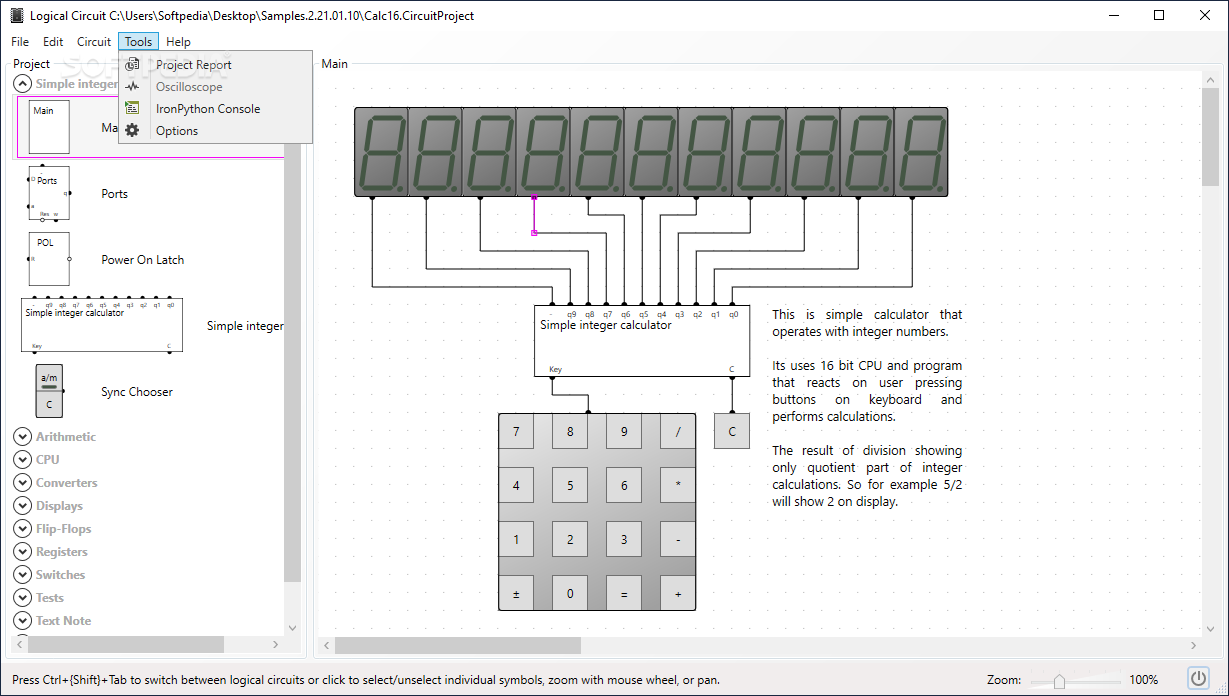Image resolution: width=1229 pixels, height=696 pixels.
Task: Select the magenta highlighted wire segment
Action: pos(534,215)
